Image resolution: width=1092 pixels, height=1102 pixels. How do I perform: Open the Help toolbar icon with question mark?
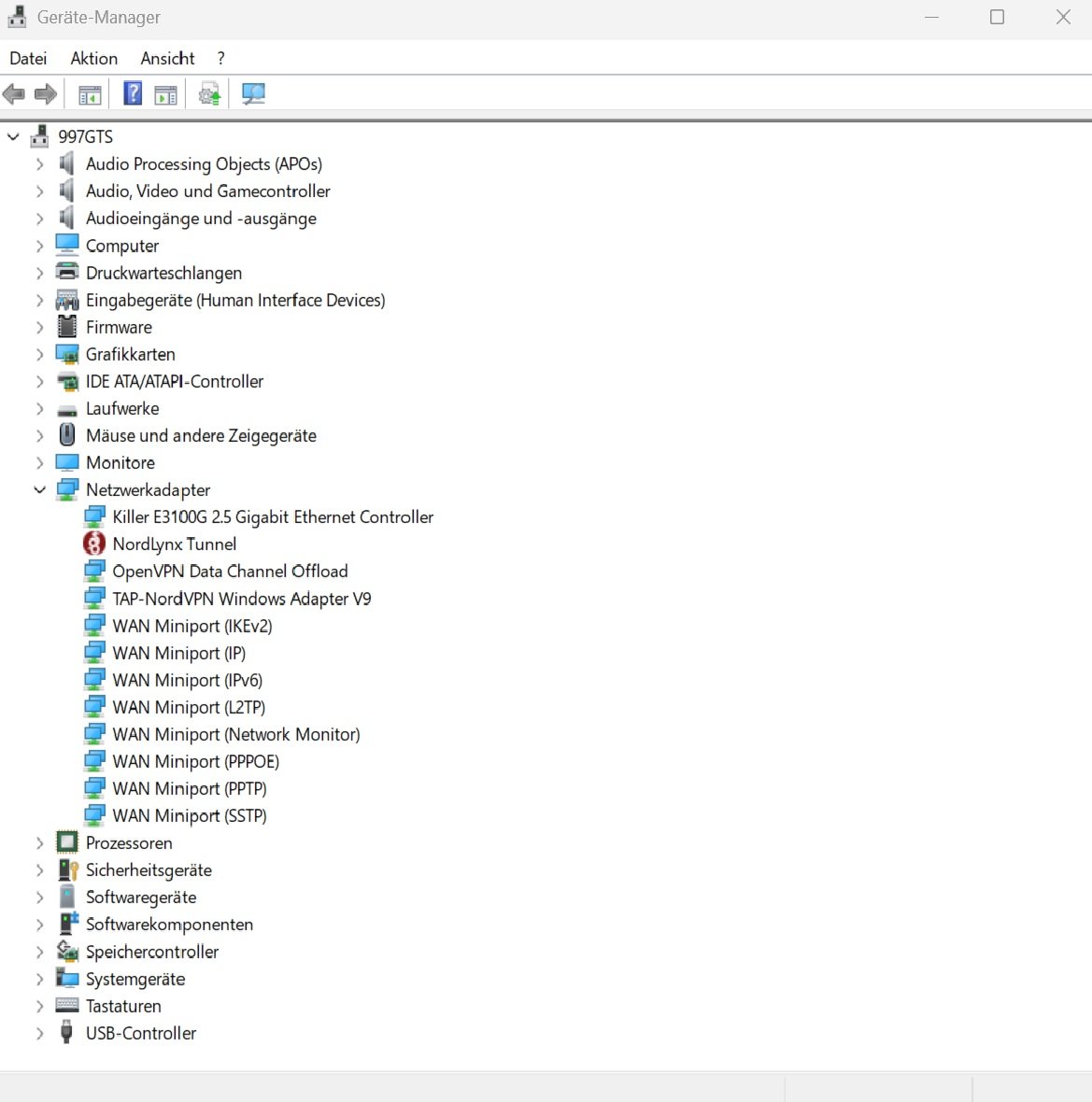[x=133, y=93]
